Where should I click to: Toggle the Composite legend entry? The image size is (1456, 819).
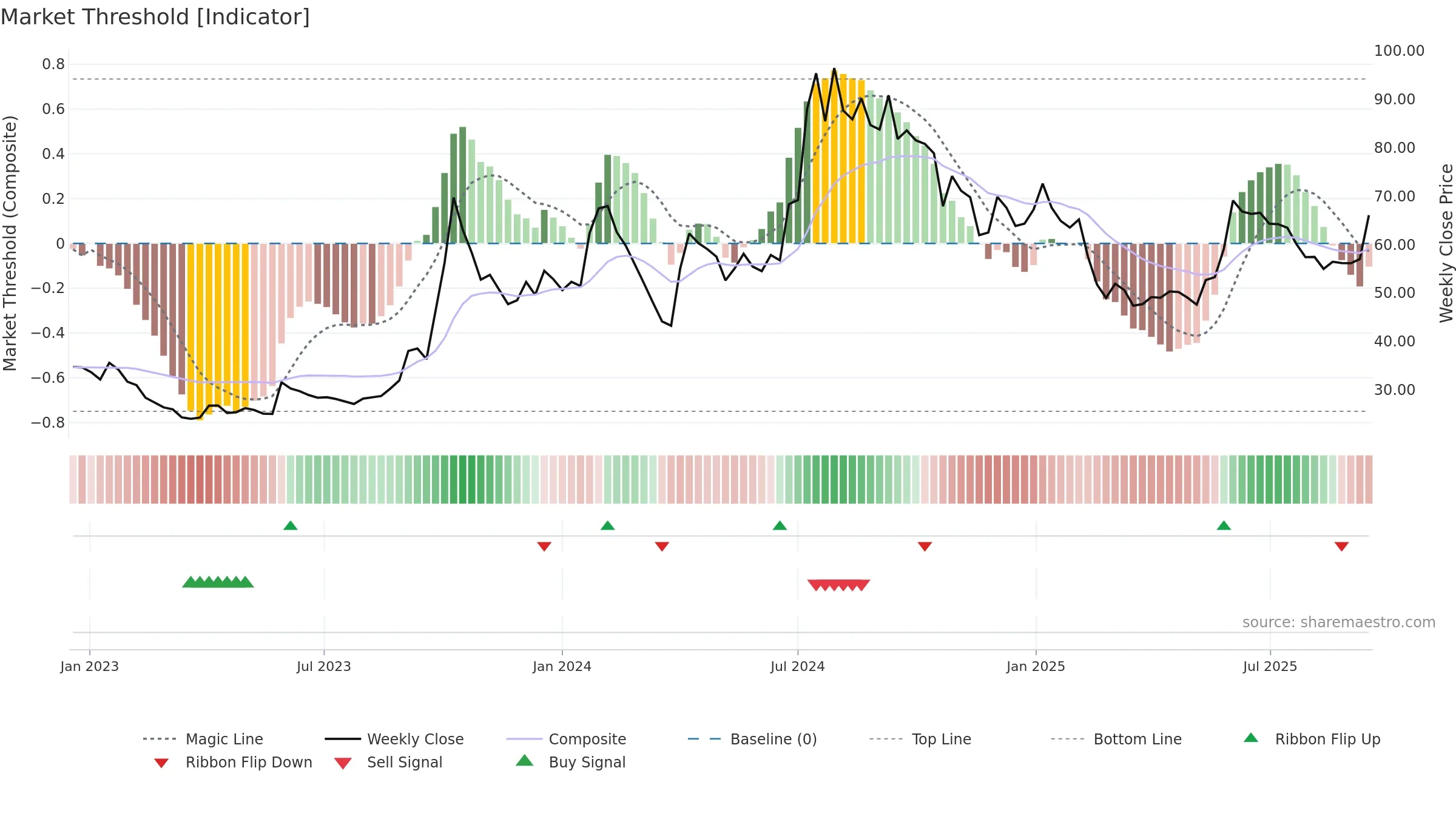(566, 739)
